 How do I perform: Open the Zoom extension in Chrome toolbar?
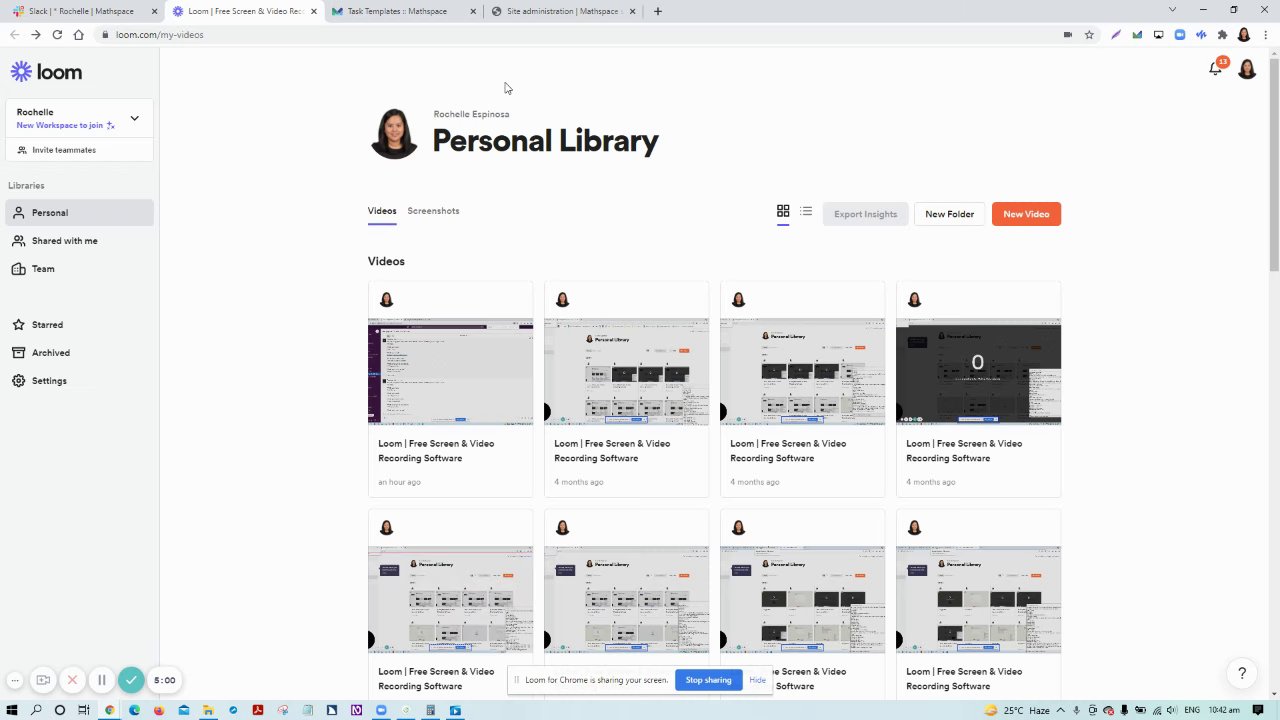point(1180,34)
